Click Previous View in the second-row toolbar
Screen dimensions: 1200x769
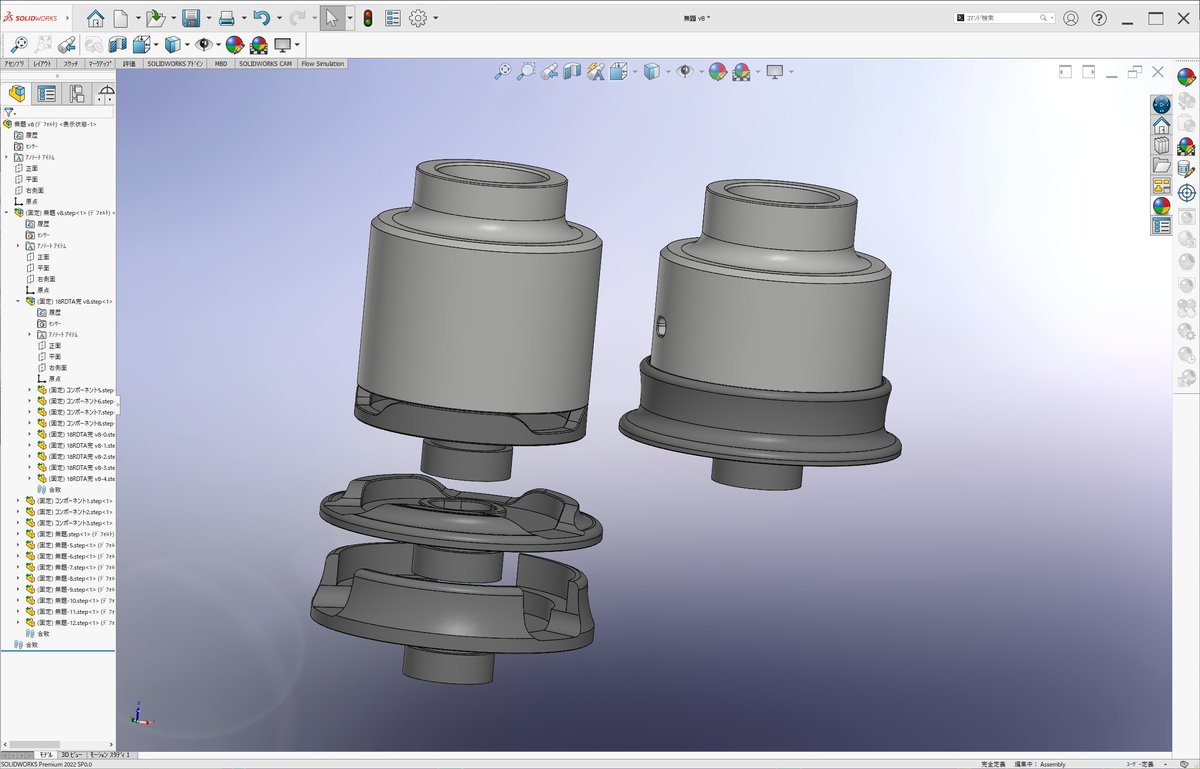pyautogui.click(x=68, y=44)
